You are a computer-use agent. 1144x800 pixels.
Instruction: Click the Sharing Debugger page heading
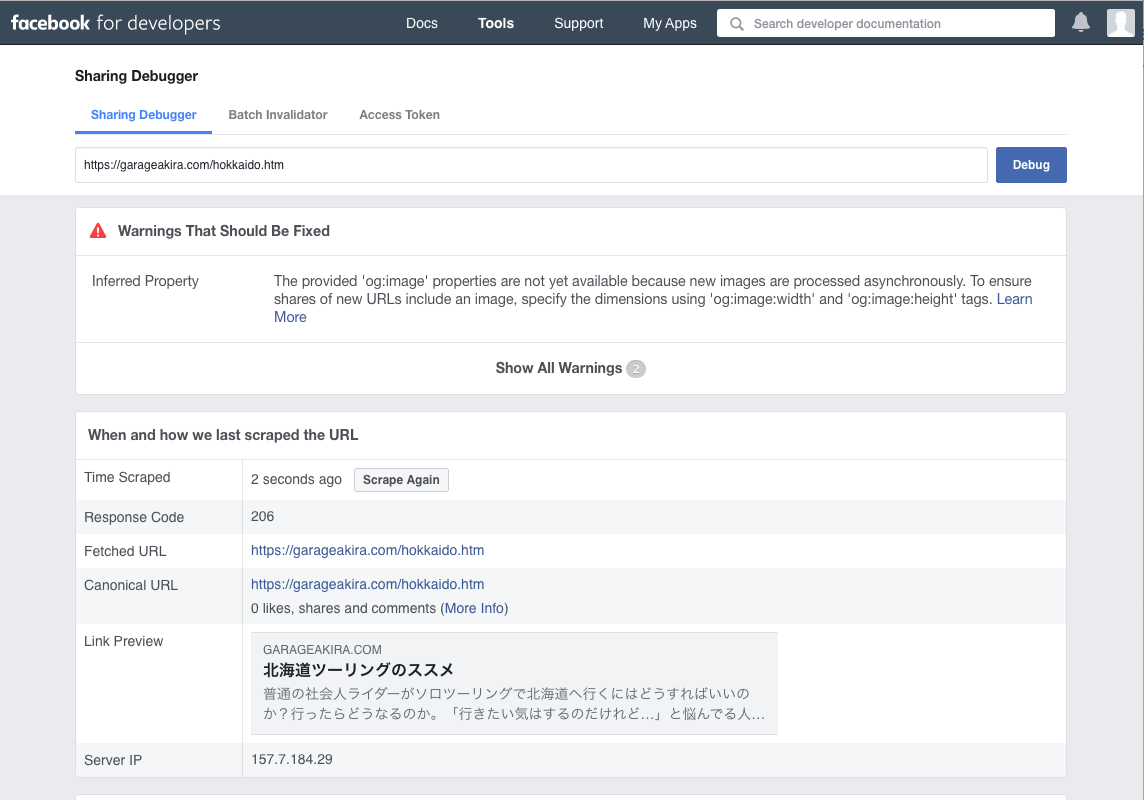pyautogui.click(x=136, y=76)
